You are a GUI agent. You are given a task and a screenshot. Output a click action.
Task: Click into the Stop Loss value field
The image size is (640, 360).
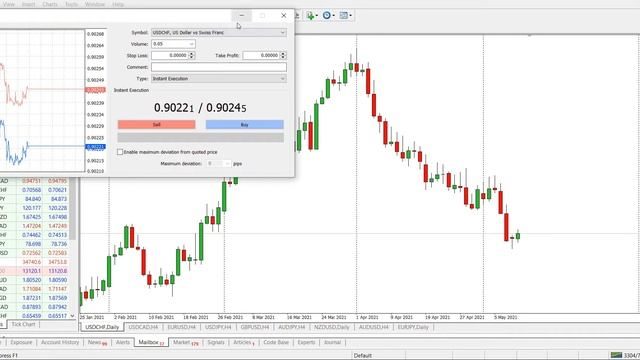click(x=170, y=56)
